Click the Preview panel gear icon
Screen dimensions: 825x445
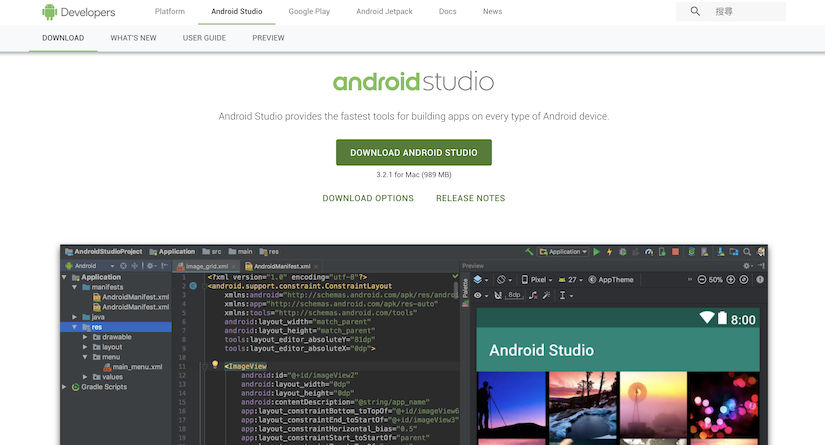[x=747, y=266]
